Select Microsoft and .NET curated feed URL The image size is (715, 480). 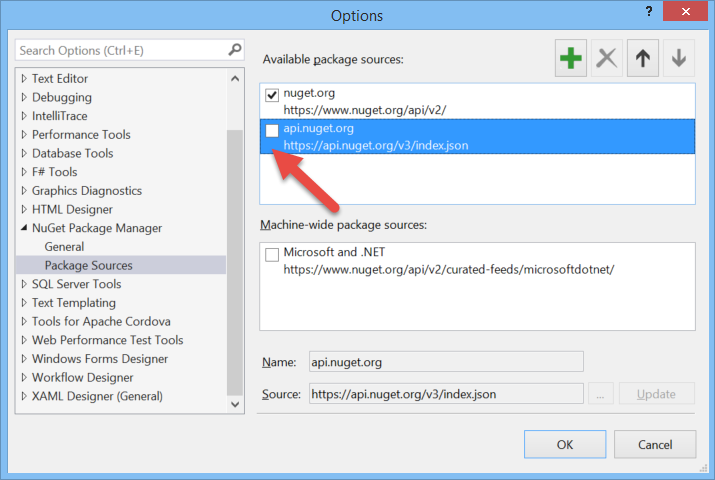coord(449,269)
